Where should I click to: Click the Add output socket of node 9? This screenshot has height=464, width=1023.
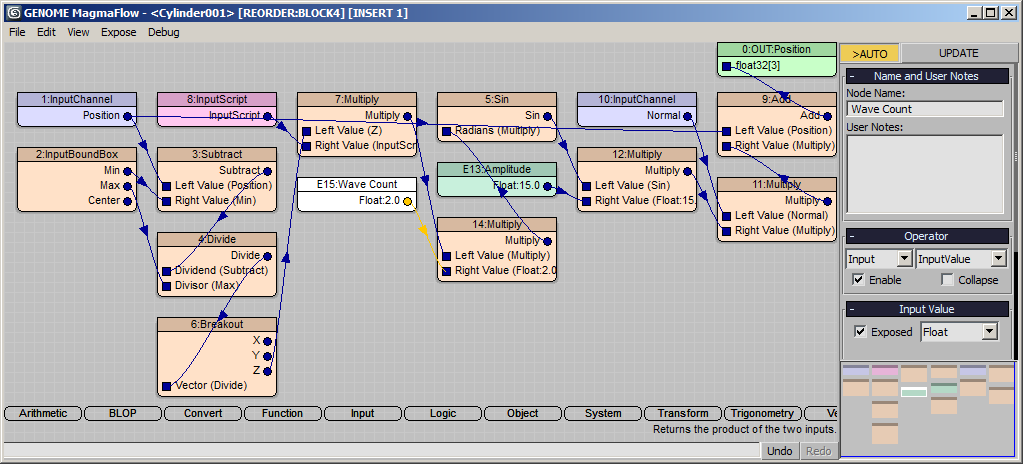827,116
